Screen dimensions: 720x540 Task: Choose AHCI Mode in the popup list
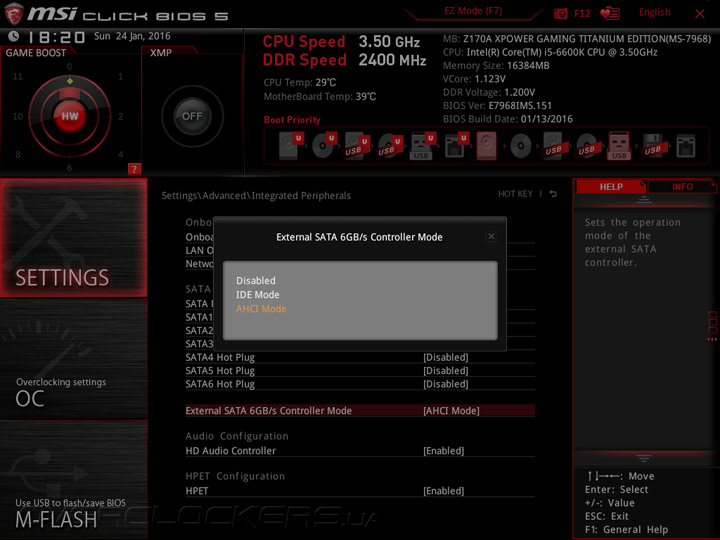point(261,309)
